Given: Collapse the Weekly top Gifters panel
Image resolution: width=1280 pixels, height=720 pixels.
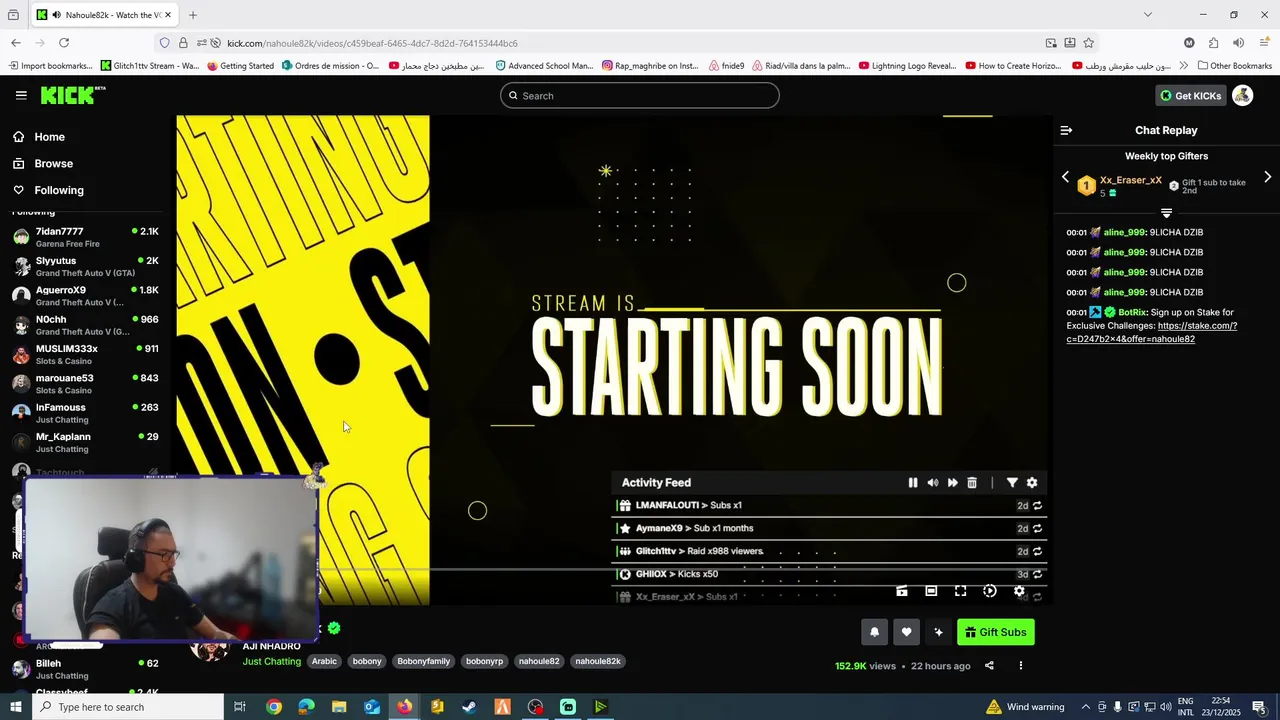Looking at the screenshot, I should click(x=1166, y=213).
